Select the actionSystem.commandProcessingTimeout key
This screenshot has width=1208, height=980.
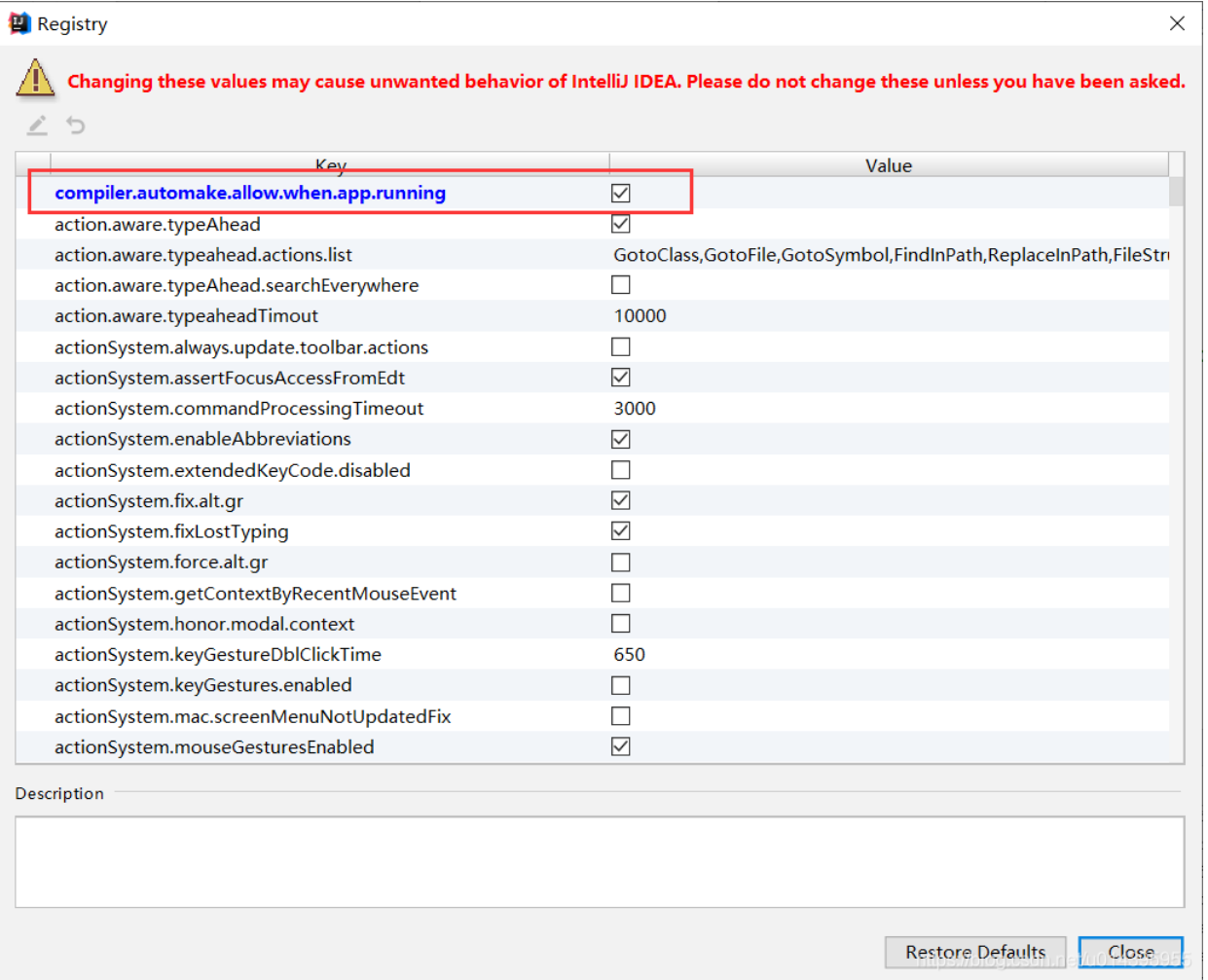click(239, 409)
